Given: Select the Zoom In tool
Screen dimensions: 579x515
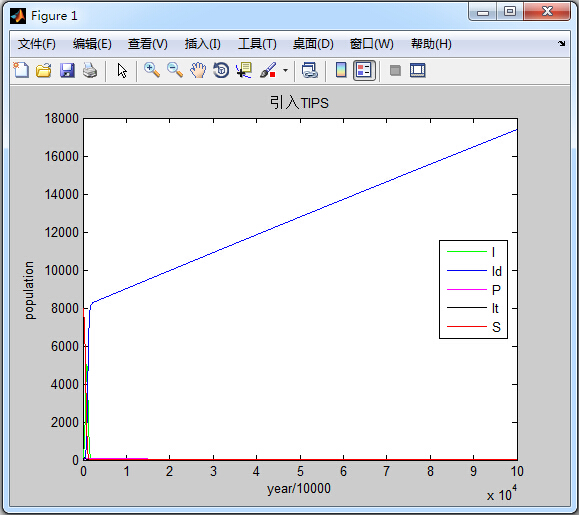Looking at the screenshot, I should click(x=152, y=70).
